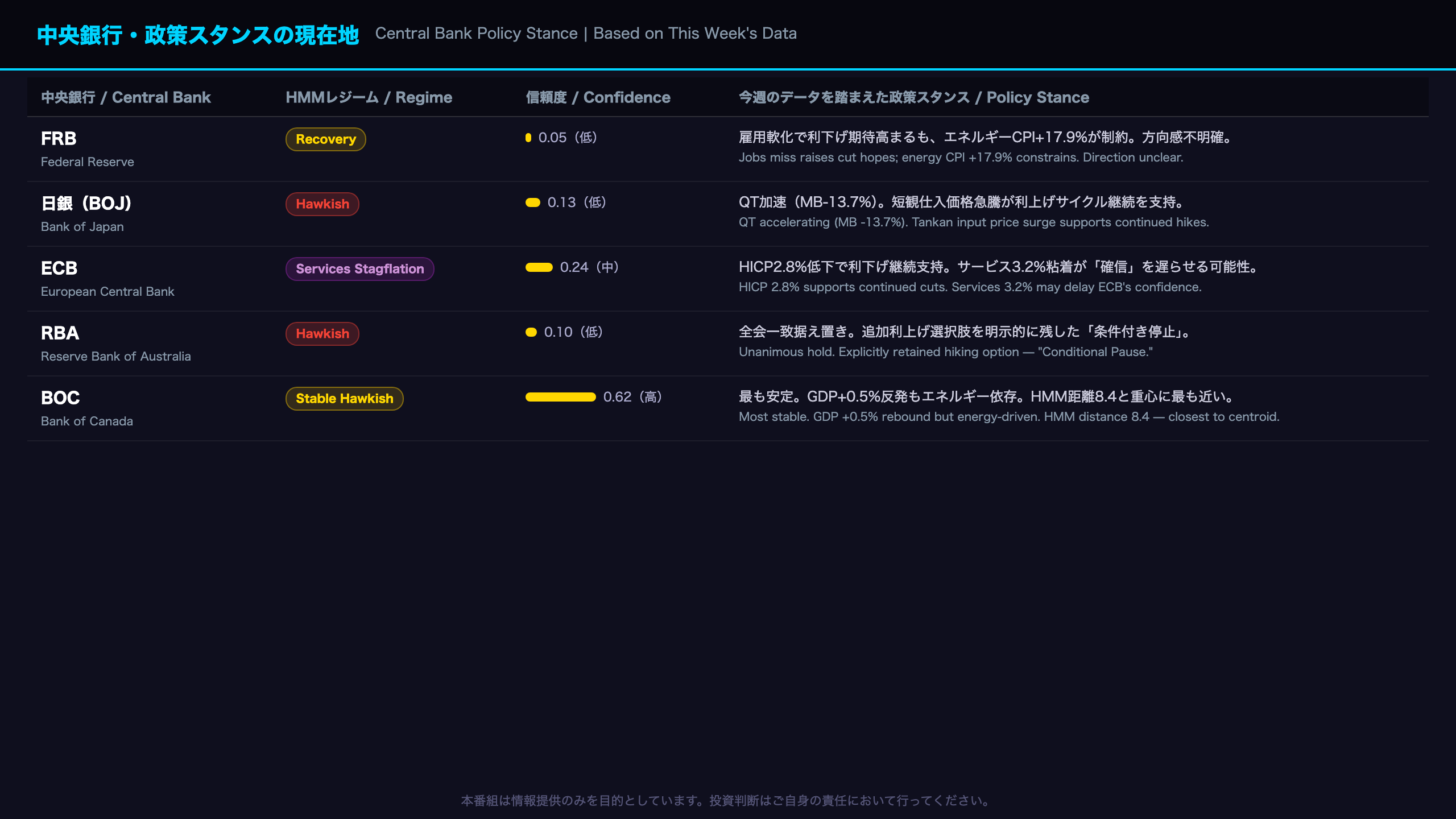Viewport: 1456px width, 819px height.
Task: Click the 0.05 (低) confidence value
Action: (x=568, y=138)
